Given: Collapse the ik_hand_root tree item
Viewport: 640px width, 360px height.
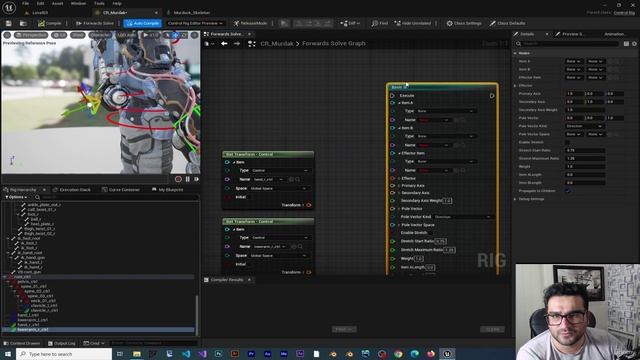Looking at the screenshot, I should click(8, 253).
